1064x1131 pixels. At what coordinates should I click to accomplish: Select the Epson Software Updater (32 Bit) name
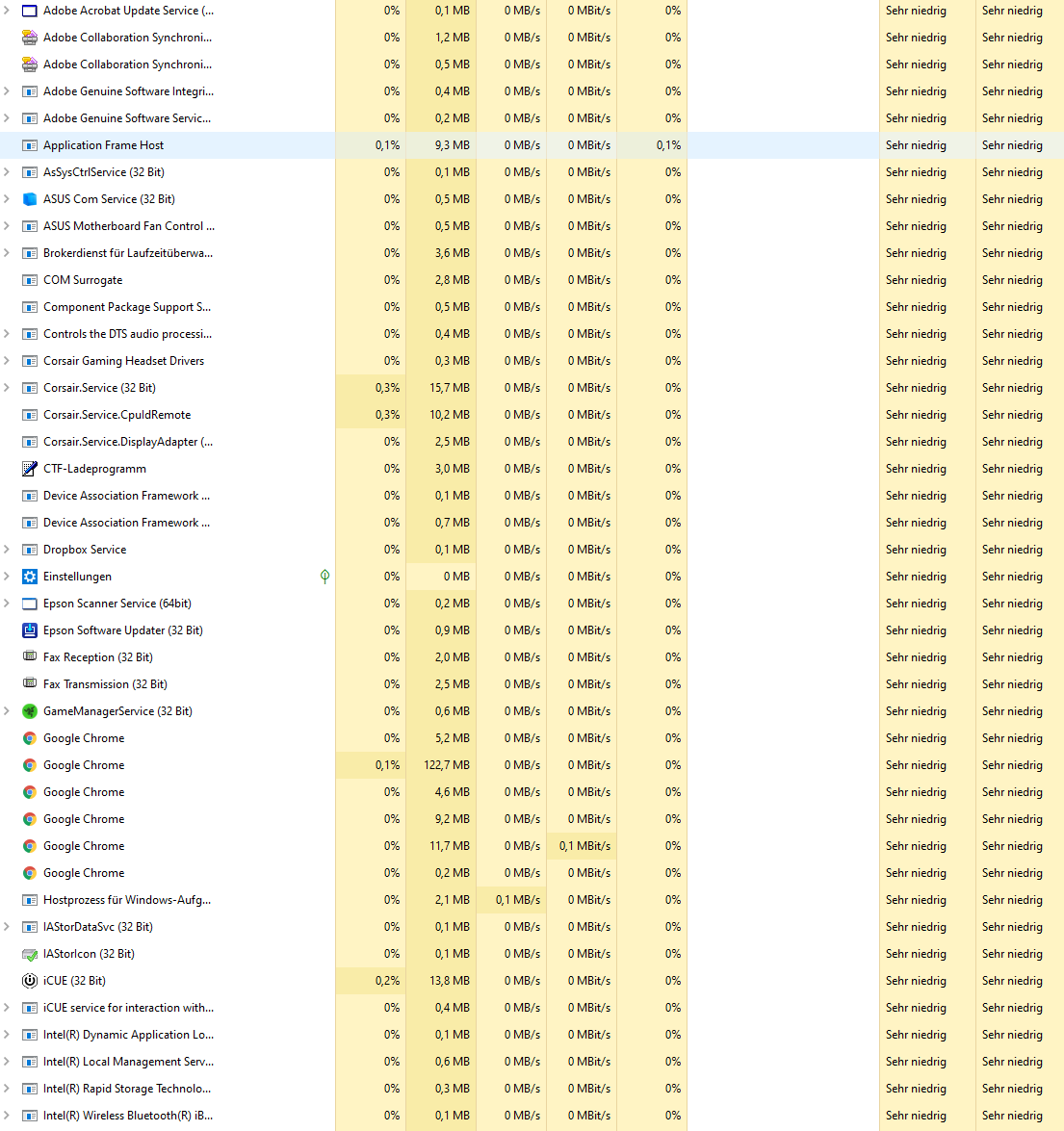coord(122,630)
